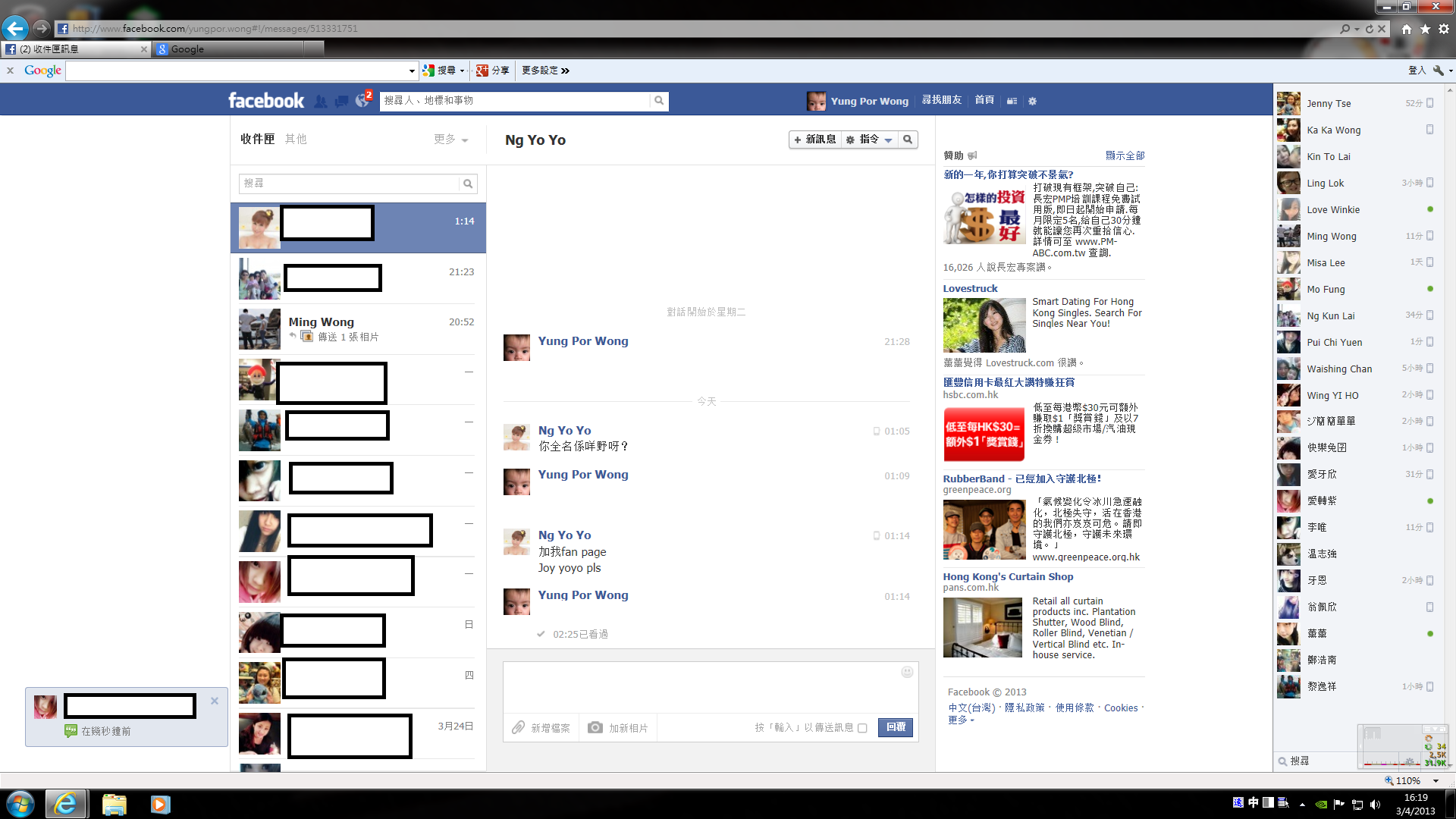Click the conversation search magnifier icon
This screenshot has width=1456, height=819.
tap(908, 140)
